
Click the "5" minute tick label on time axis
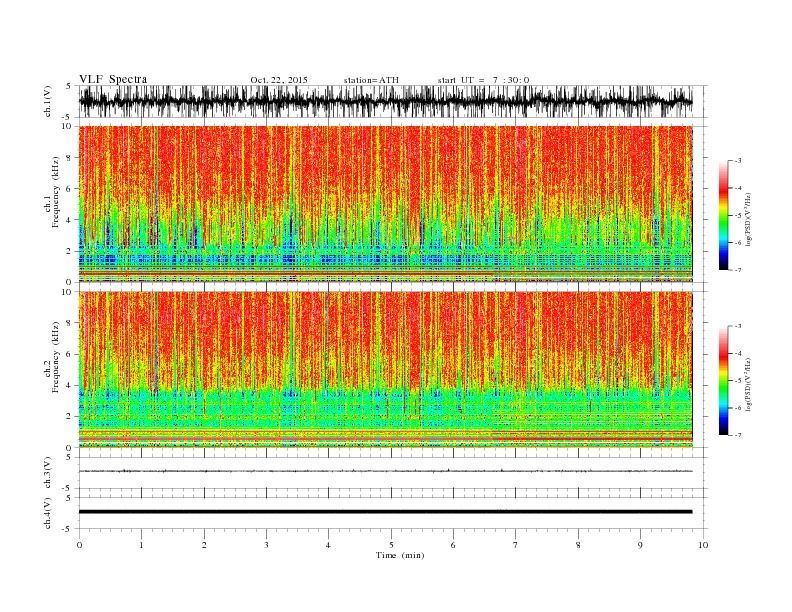coord(391,545)
